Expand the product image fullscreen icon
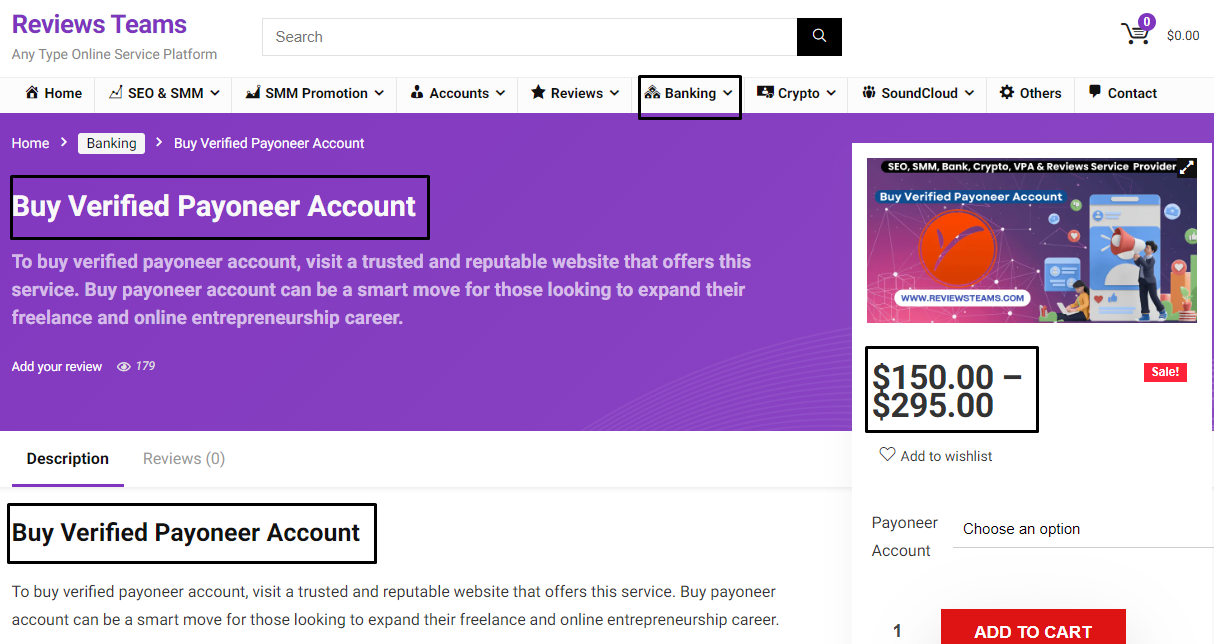Screen dimensions: 1214x644 (x=1186, y=168)
